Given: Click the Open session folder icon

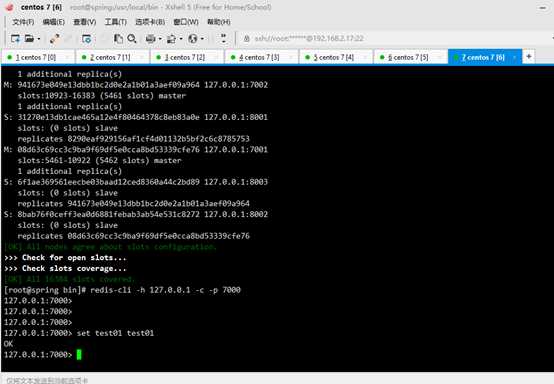Looking at the screenshot, I should (x=29, y=39).
